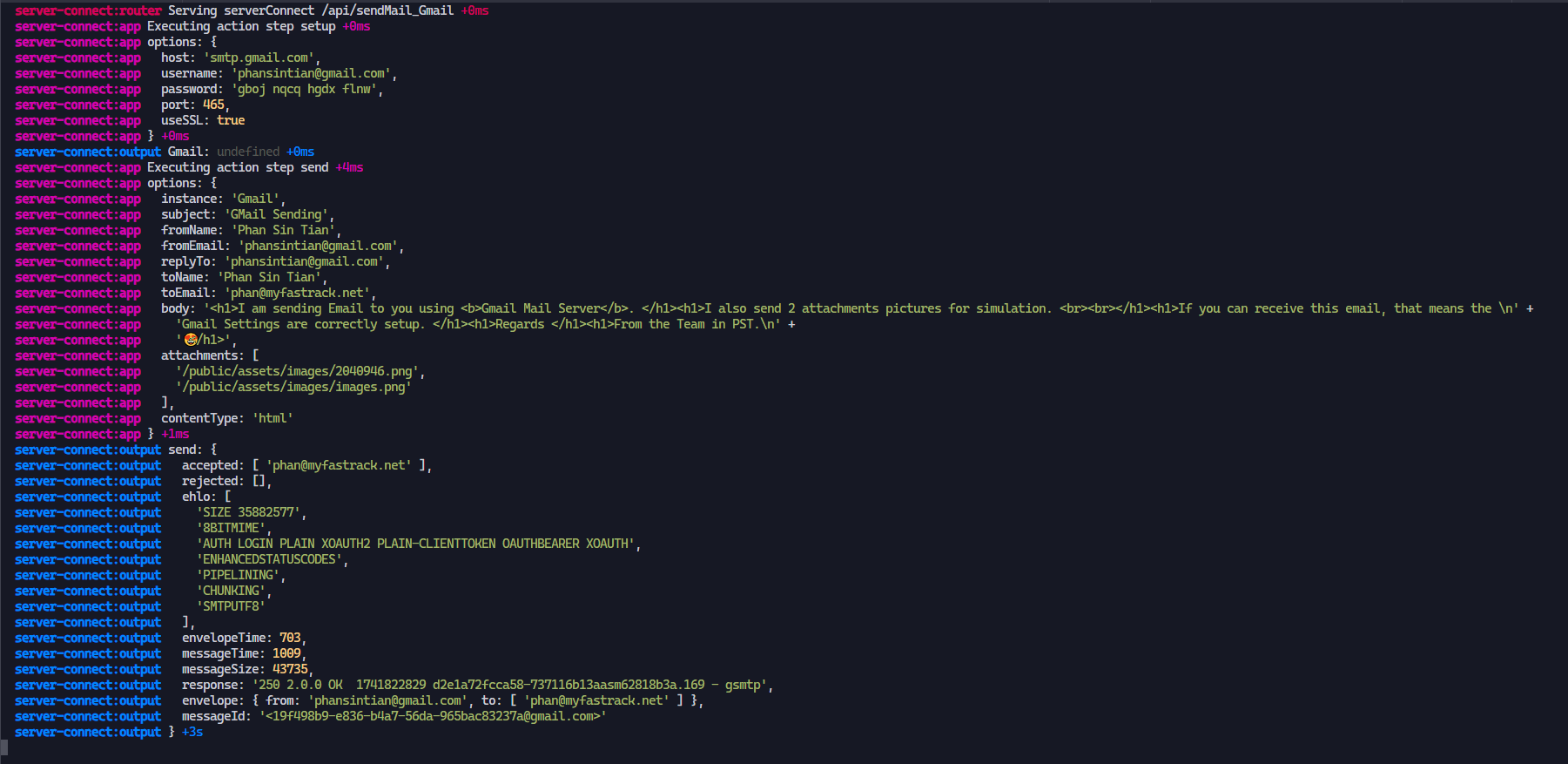Select the toName value 'Phan Sin Tian'
The height and width of the screenshot is (764, 1568).
pos(270,277)
